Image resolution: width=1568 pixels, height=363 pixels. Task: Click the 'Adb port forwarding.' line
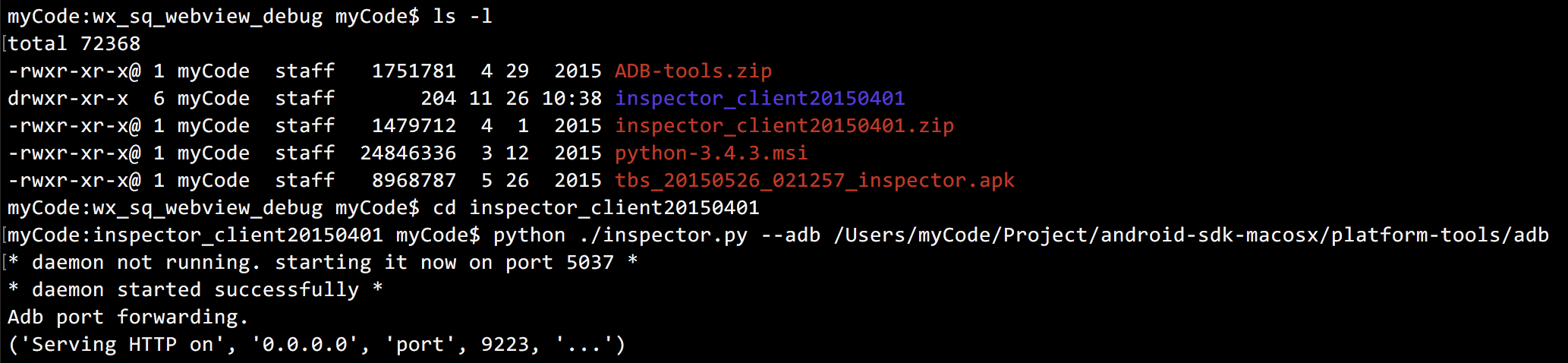(128, 317)
